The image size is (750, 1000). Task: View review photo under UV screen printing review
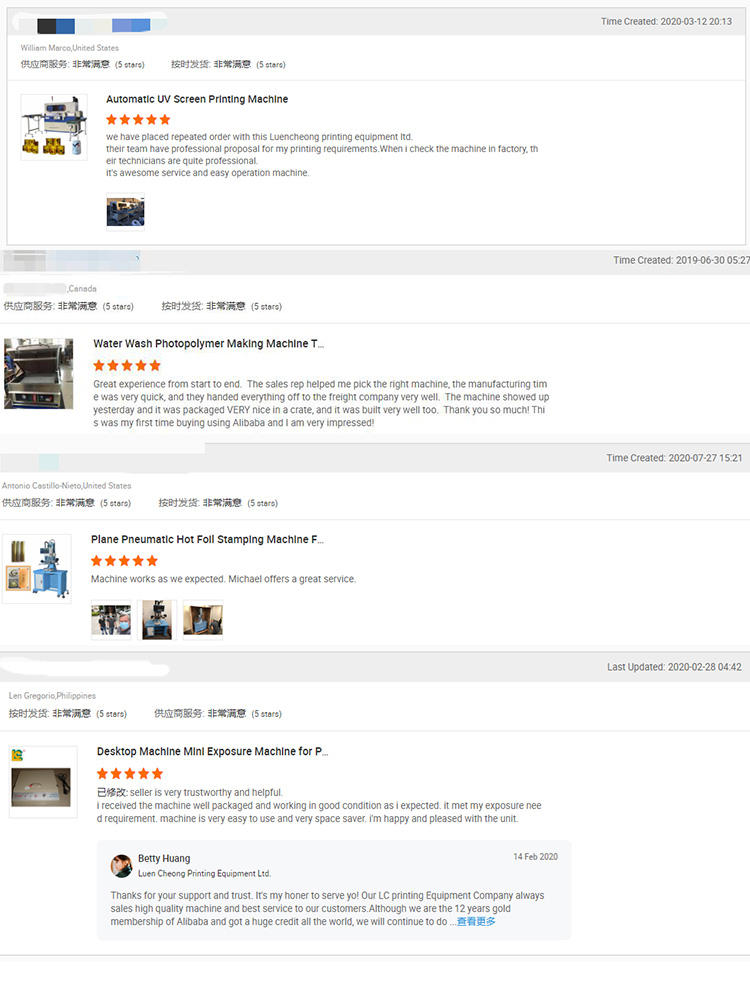(x=125, y=211)
